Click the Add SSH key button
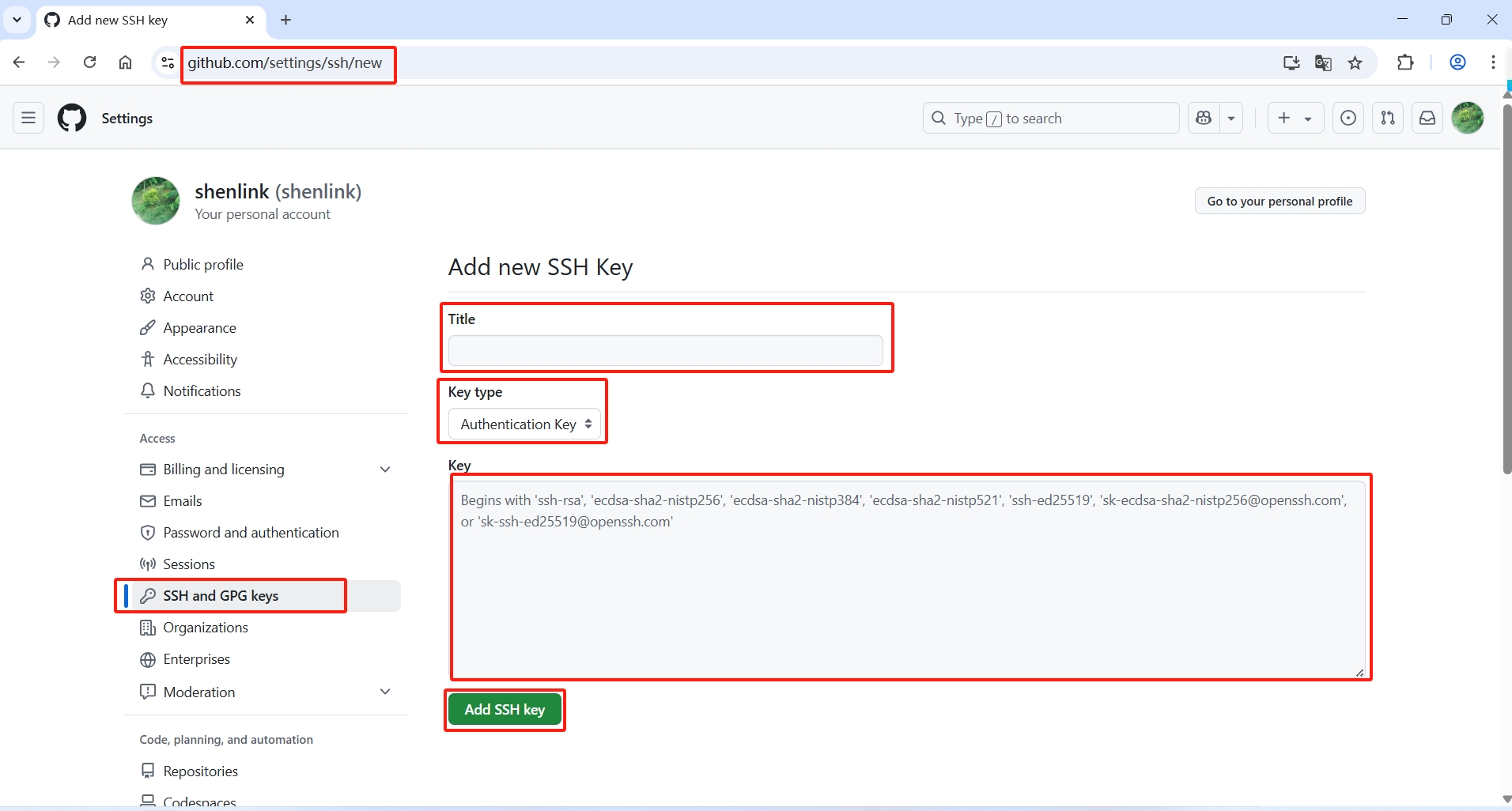This screenshot has width=1512, height=811. pyautogui.click(x=505, y=710)
